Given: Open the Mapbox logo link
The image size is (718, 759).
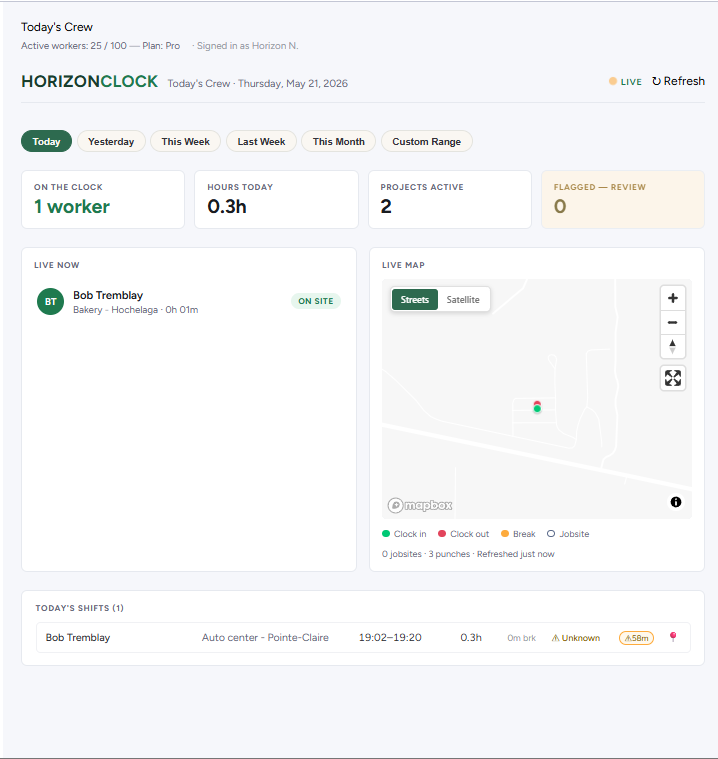Looking at the screenshot, I should click(x=420, y=505).
